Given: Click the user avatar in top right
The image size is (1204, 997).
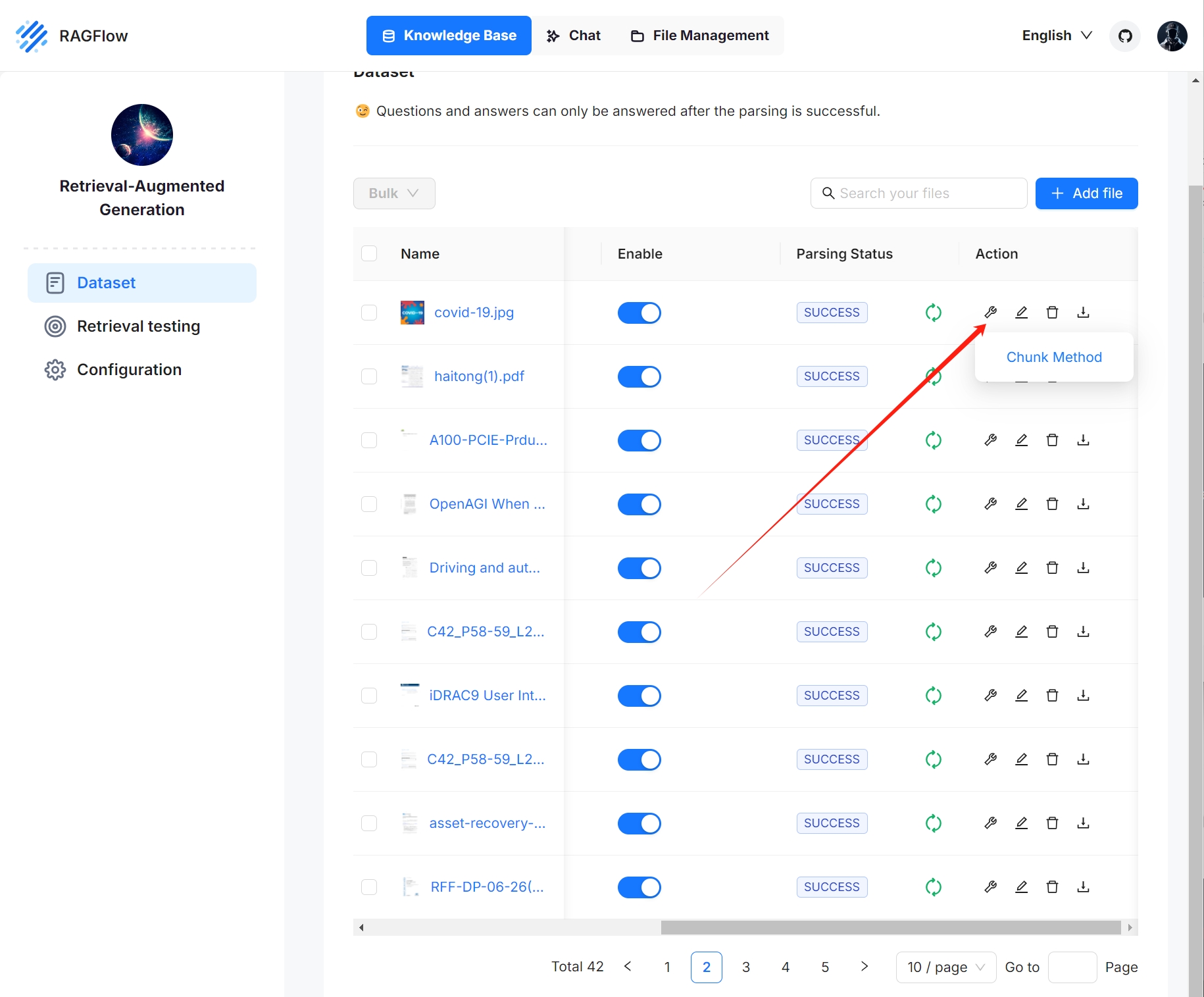Looking at the screenshot, I should coord(1172,36).
